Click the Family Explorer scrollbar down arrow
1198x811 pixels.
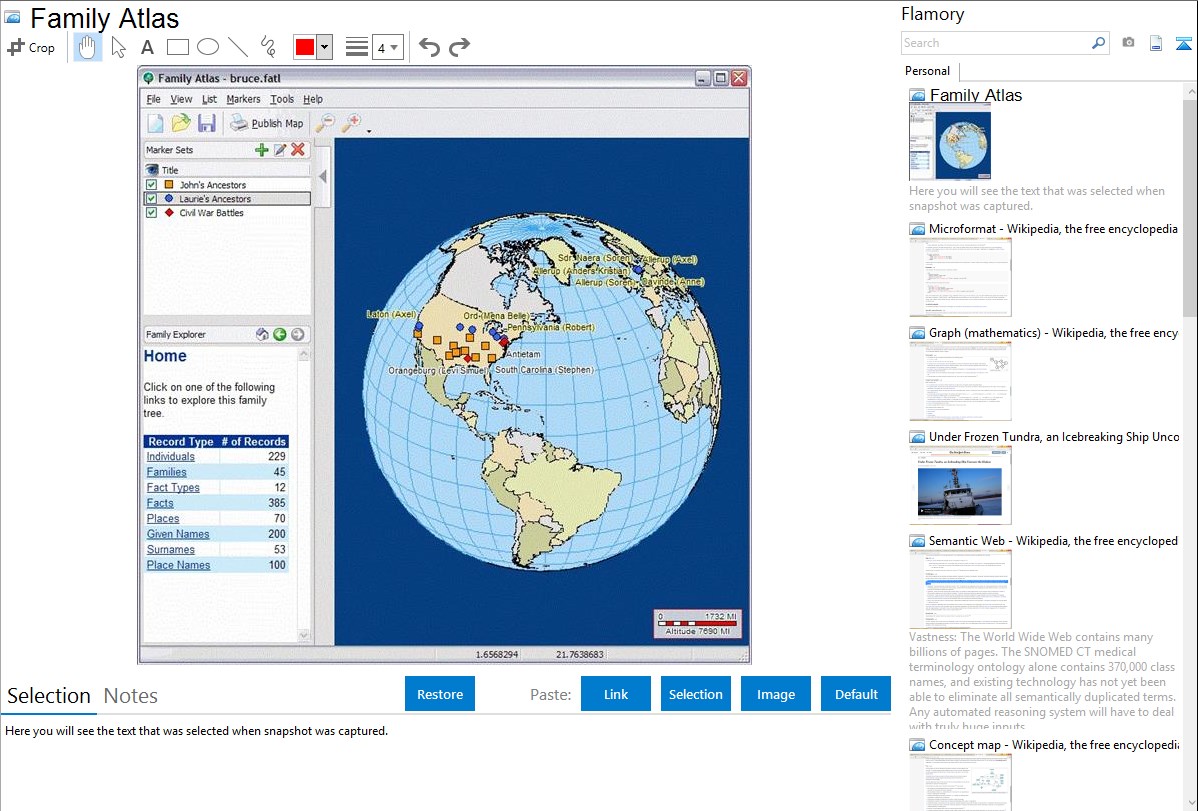[304, 635]
